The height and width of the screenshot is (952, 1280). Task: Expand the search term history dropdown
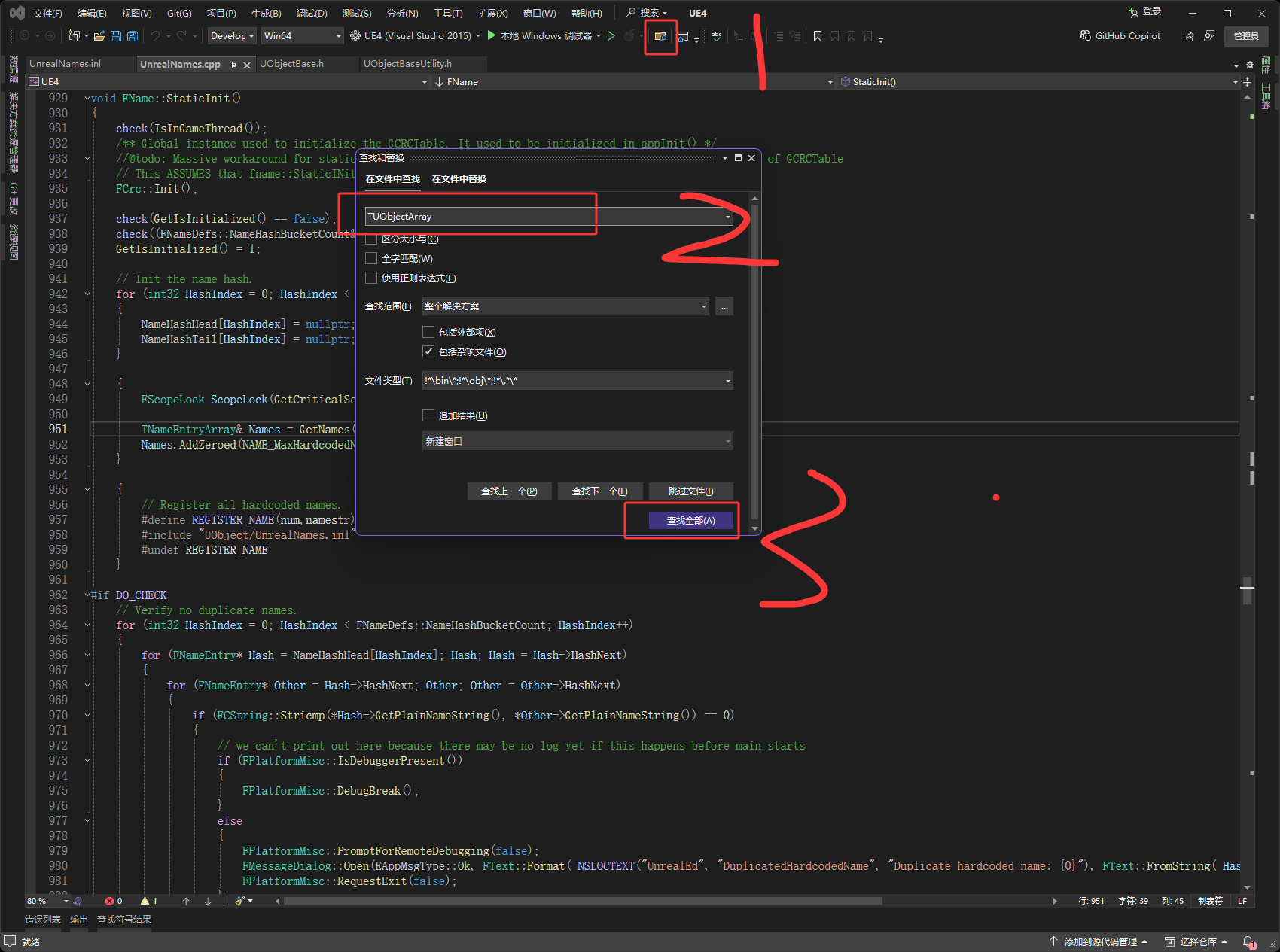[x=727, y=217]
